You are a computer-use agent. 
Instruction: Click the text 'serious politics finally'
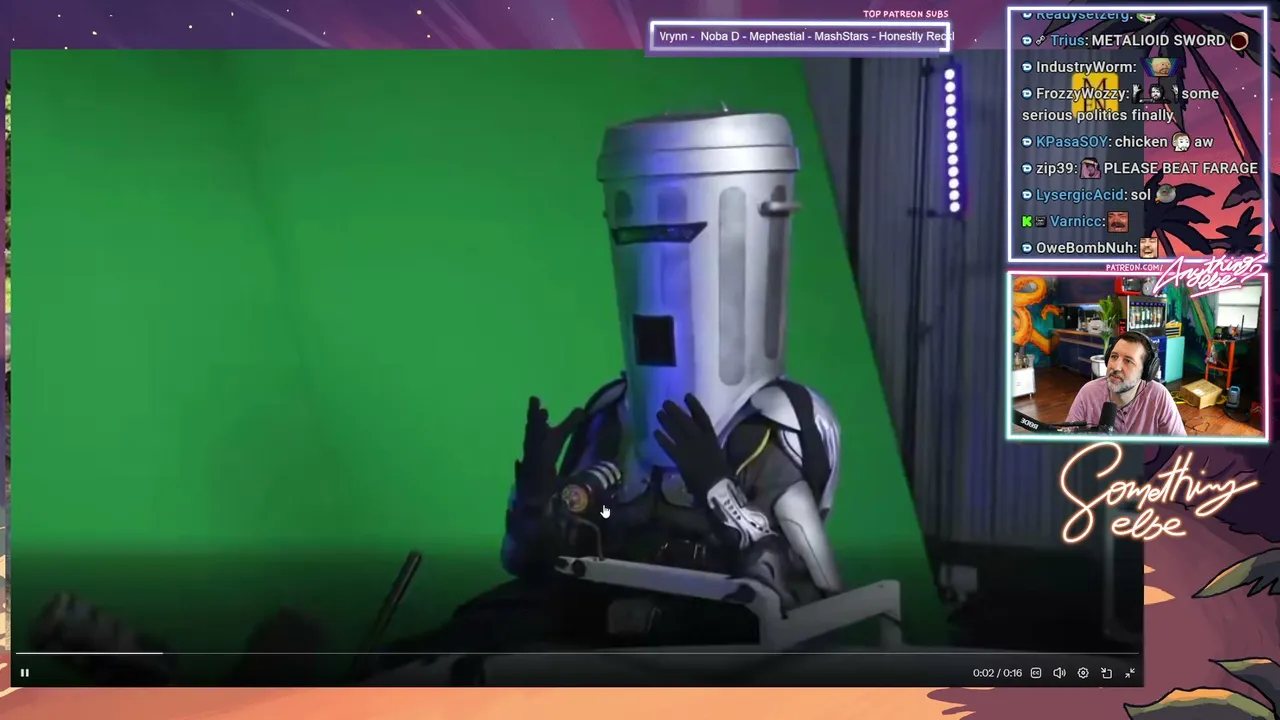pos(1098,116)
